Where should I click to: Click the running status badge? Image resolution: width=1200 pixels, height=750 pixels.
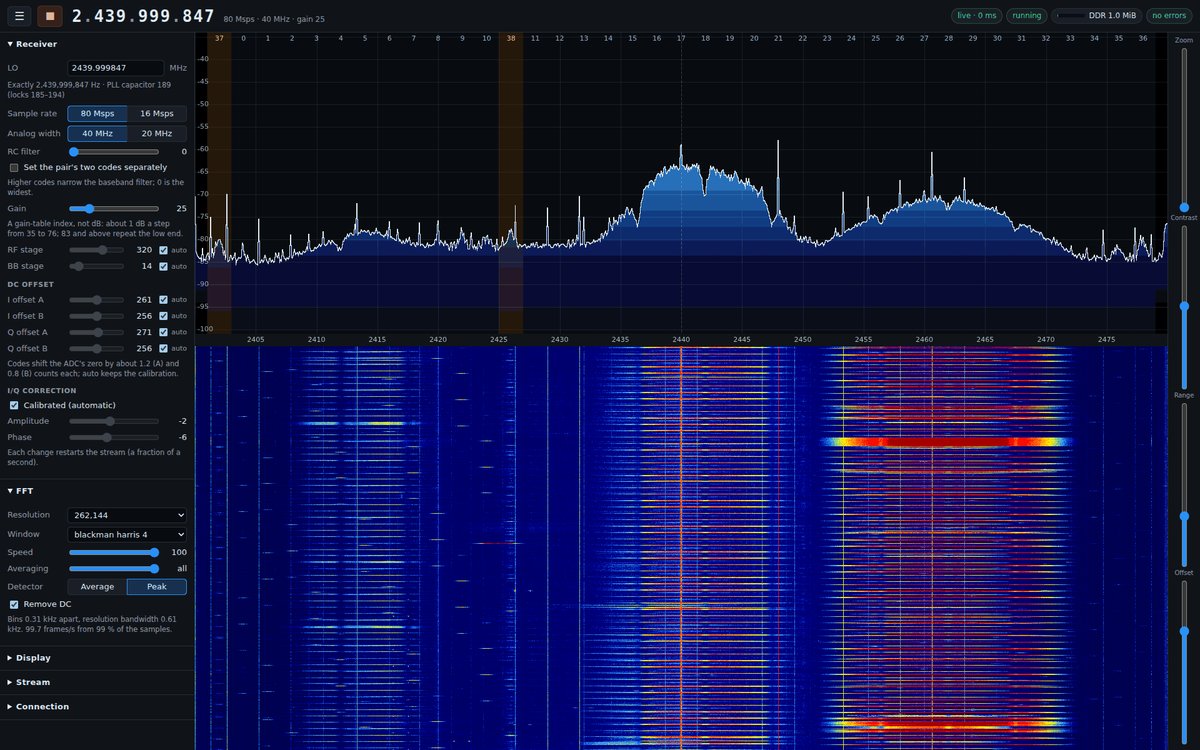click(x=1026, y=16)
